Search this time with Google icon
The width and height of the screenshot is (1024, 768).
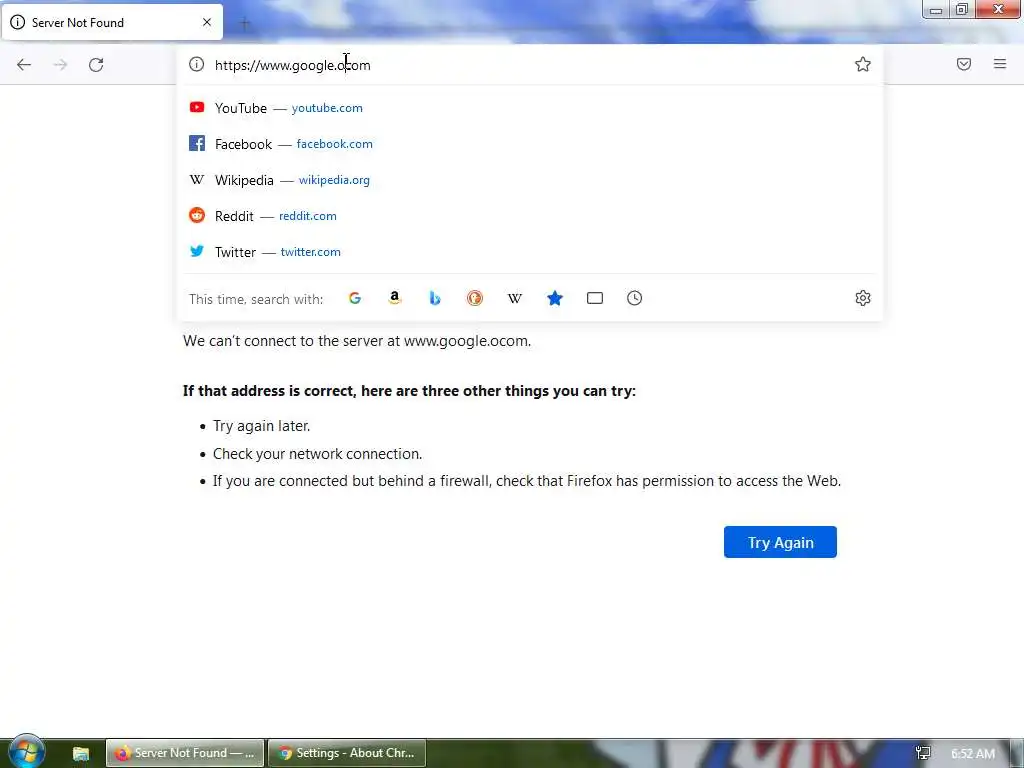point(355,298)
